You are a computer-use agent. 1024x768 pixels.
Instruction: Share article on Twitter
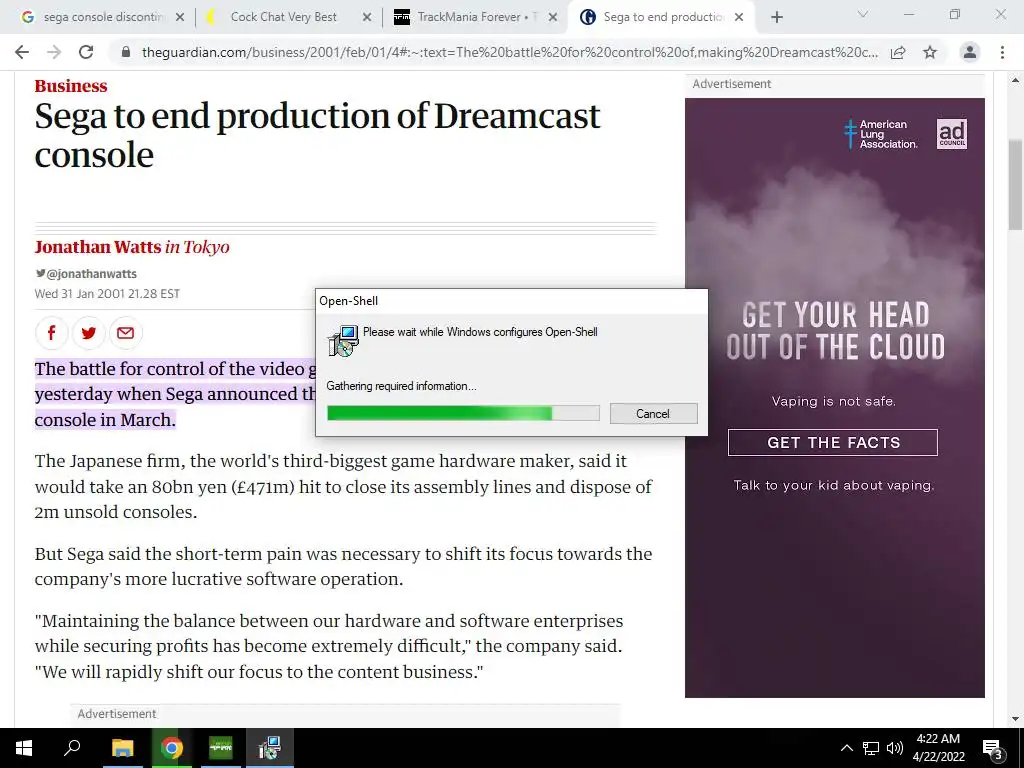tap(89, 333)
